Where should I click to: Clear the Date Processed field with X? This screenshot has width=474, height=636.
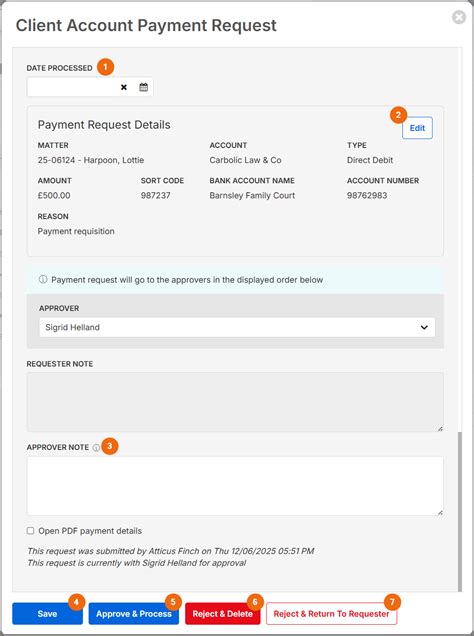tap(124, 87)
